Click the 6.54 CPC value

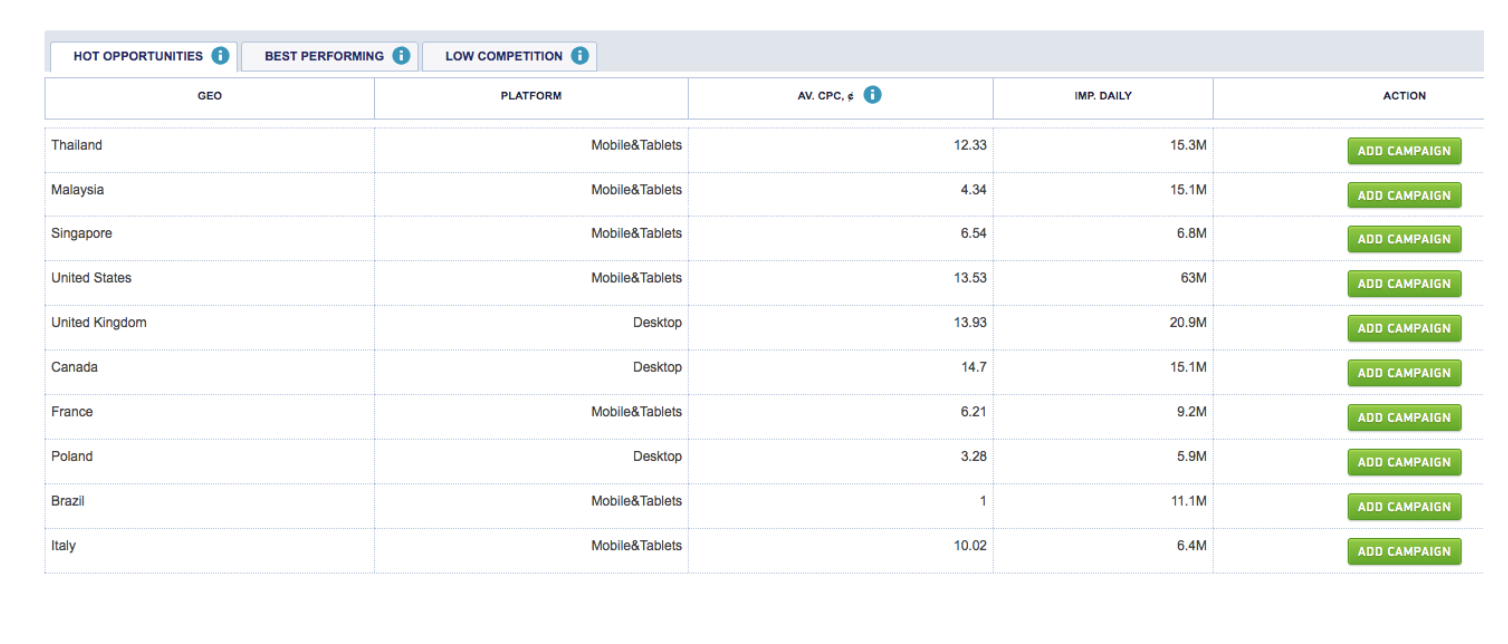(x=973, y=233)
